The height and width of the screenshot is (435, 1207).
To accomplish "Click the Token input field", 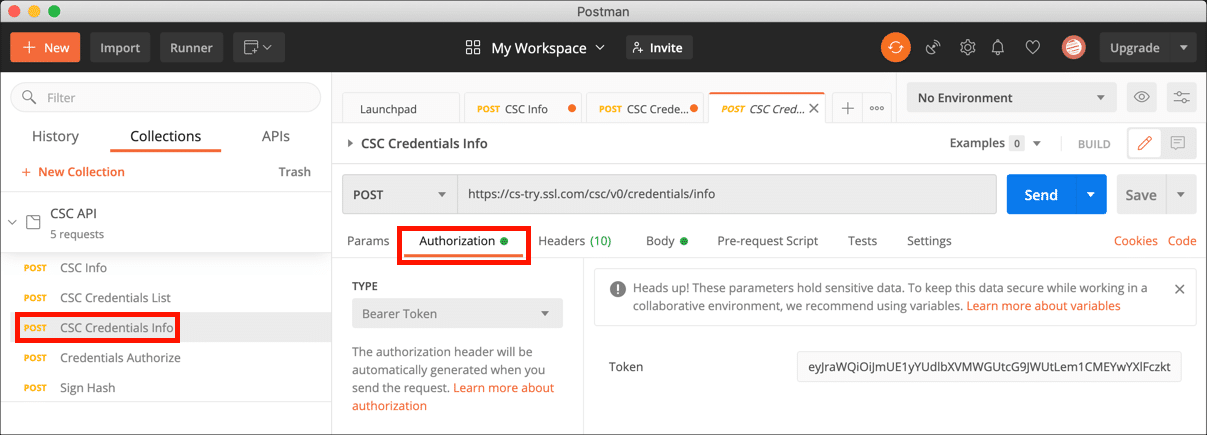I will [988, 367].
